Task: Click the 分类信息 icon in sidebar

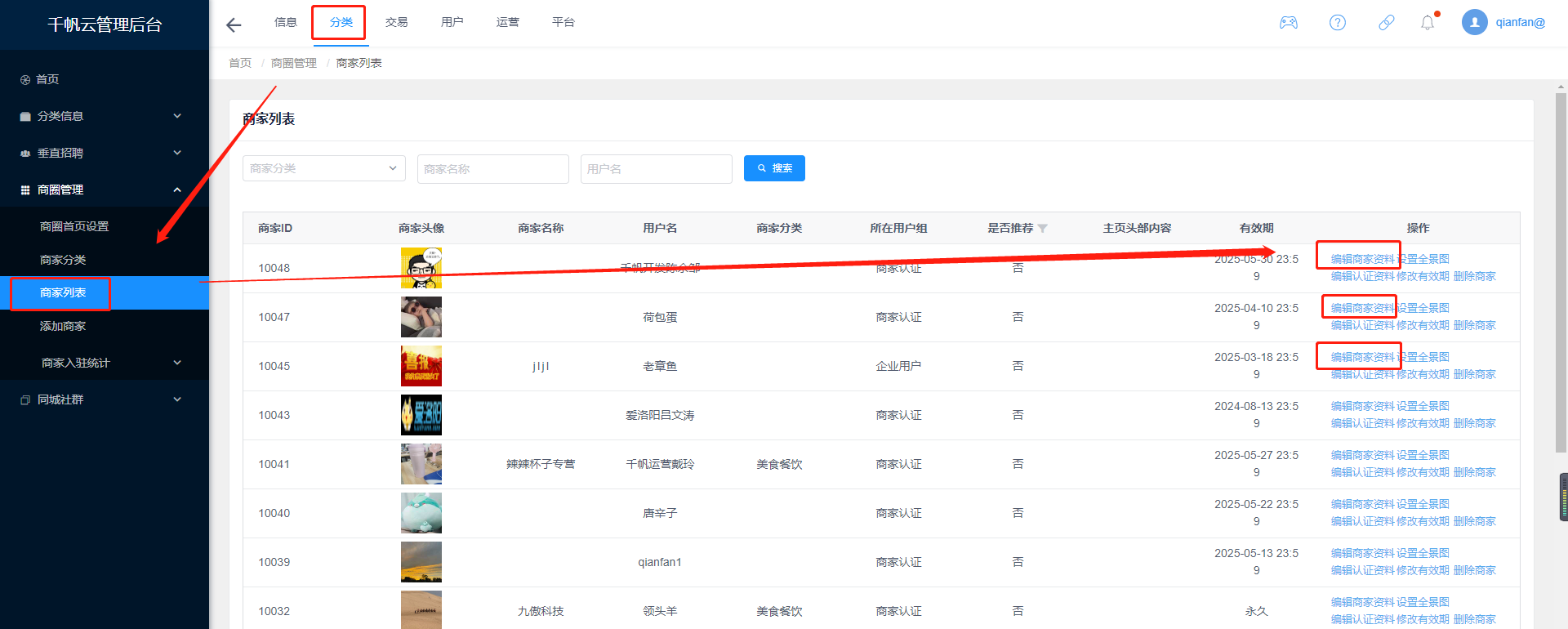Action: click(x=25, y=117)
